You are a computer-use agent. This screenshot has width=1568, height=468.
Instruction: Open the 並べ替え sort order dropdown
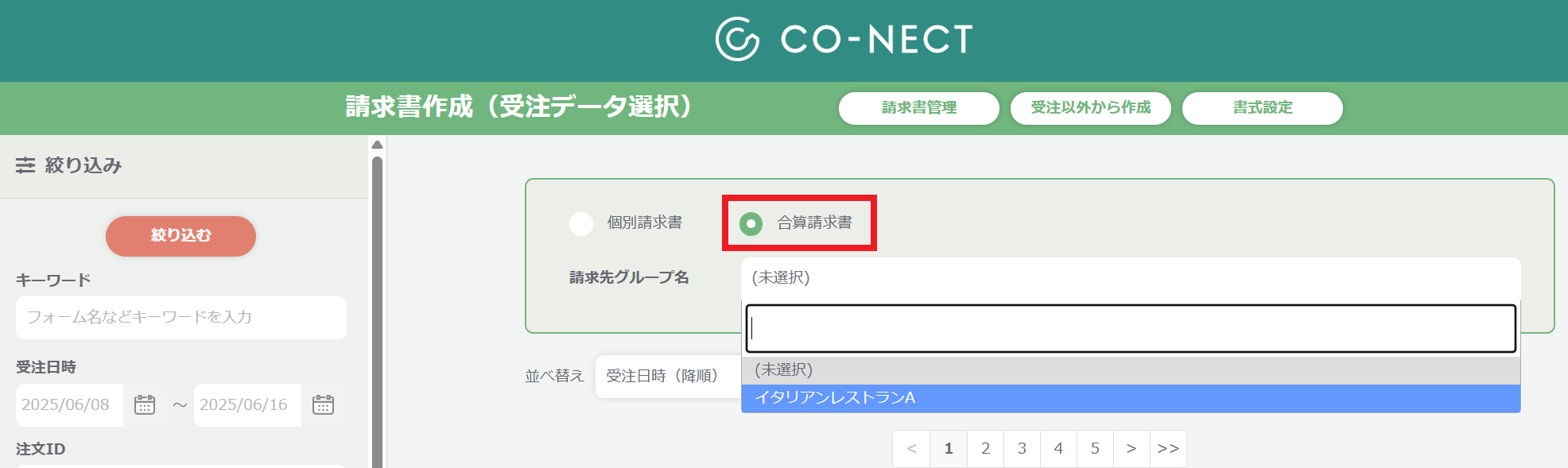click(668, 376)
